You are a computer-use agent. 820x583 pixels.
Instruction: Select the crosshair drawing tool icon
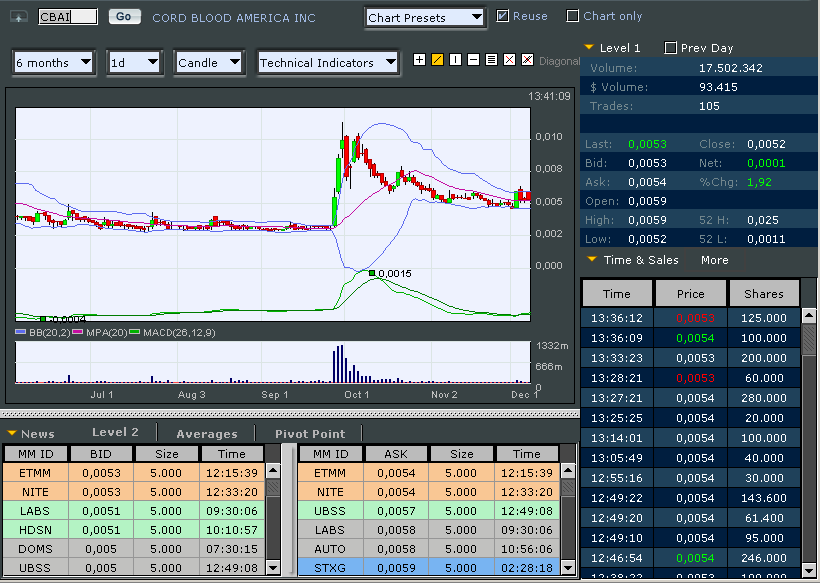tap(419, 60)
